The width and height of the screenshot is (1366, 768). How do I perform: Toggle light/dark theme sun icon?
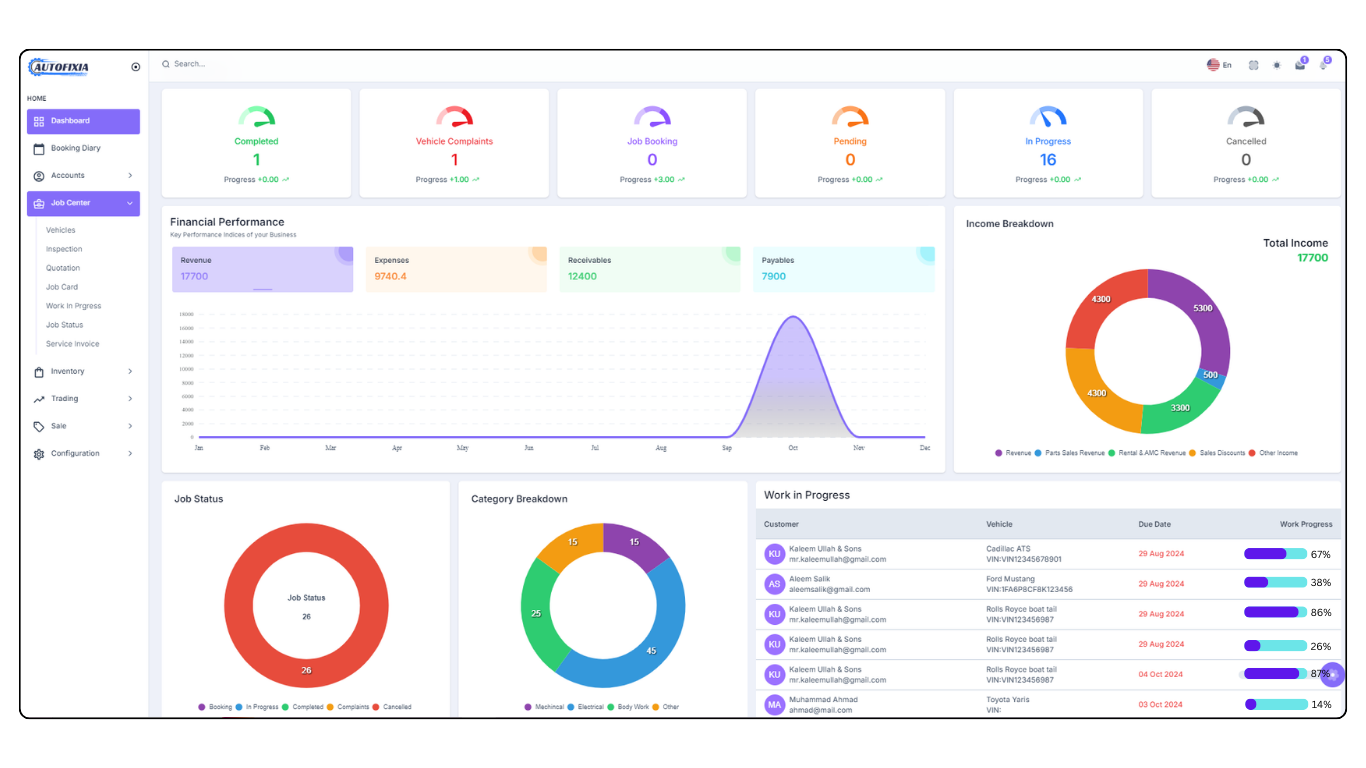pos(1276,65)
